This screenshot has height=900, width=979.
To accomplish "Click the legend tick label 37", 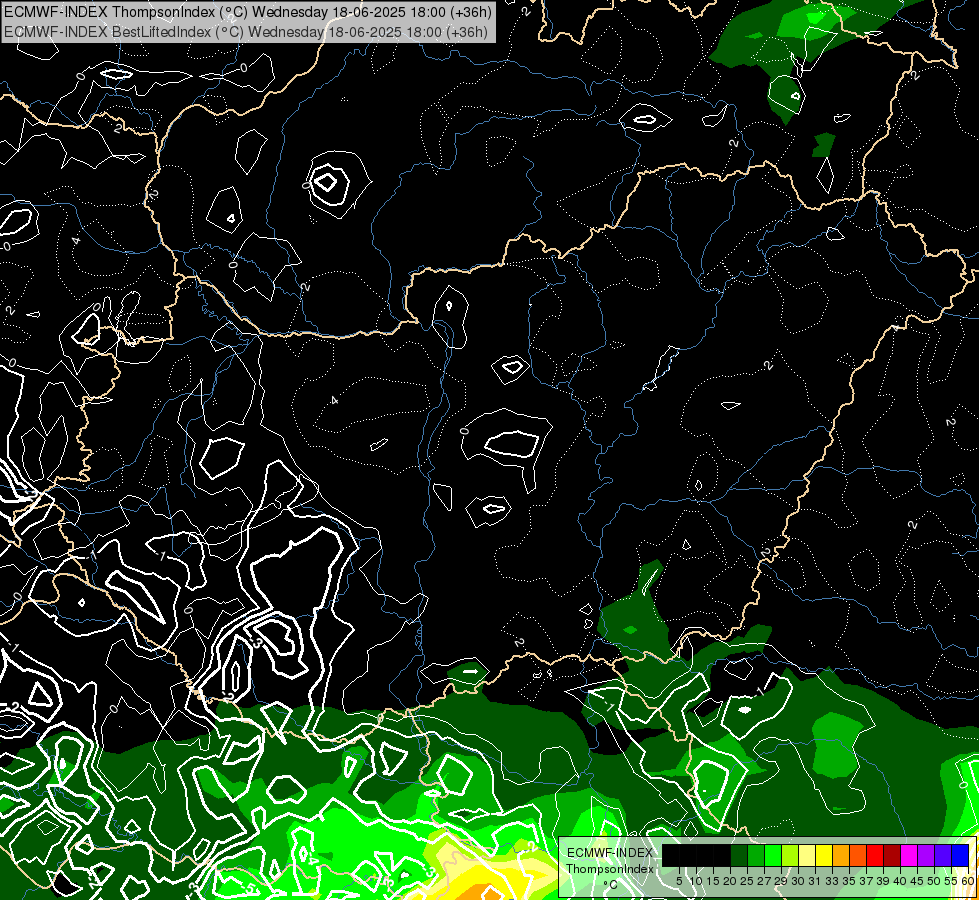I will (x=866, y=881).
